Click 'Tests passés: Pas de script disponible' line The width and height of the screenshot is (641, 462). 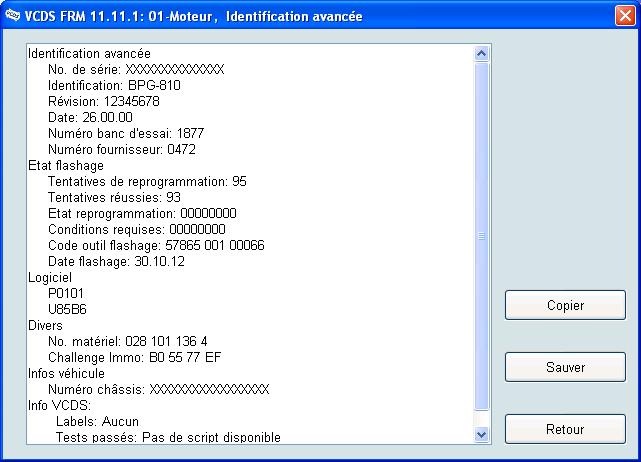click(168, 437)
